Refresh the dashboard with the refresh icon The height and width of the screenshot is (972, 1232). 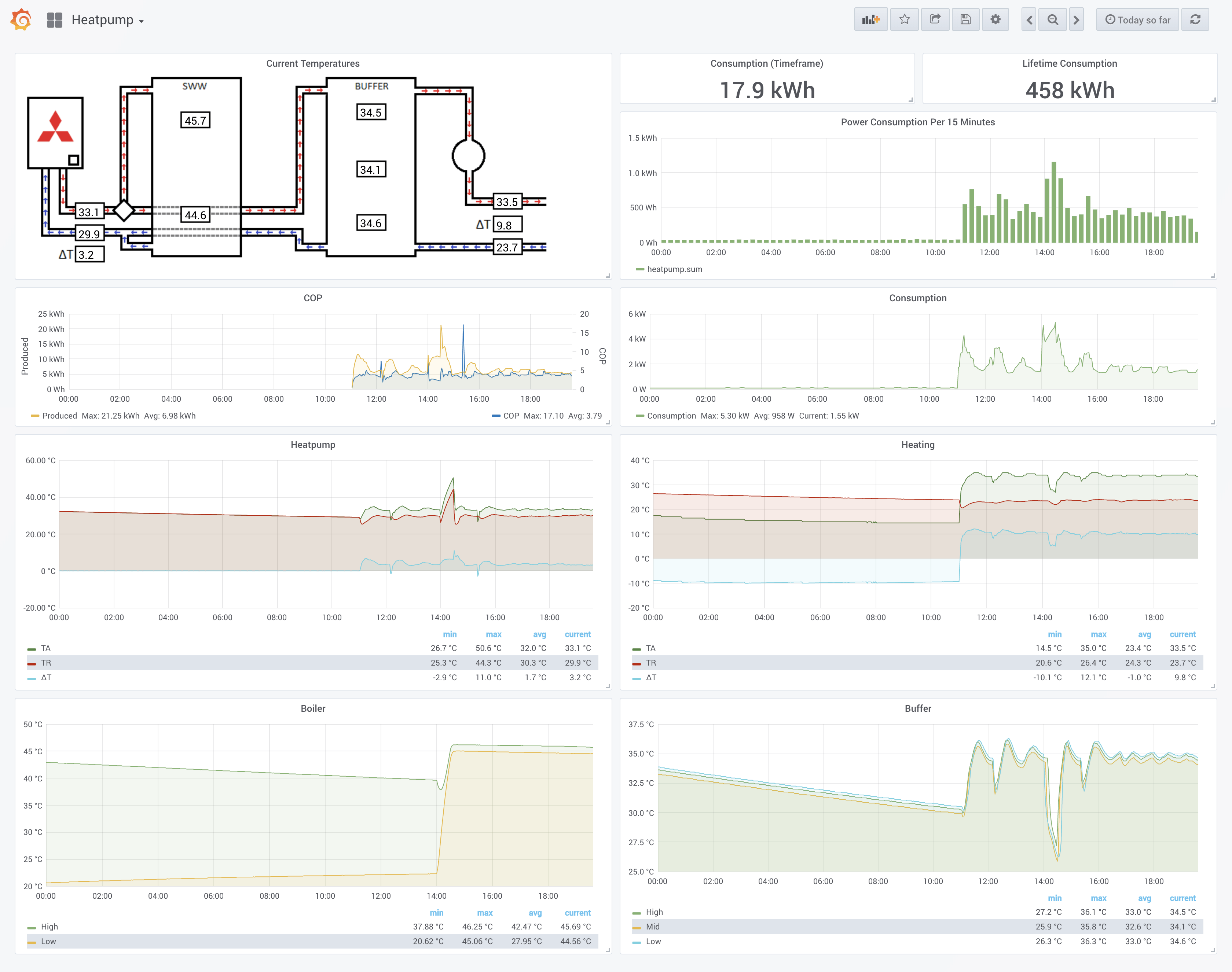[x=1196, y=20]
